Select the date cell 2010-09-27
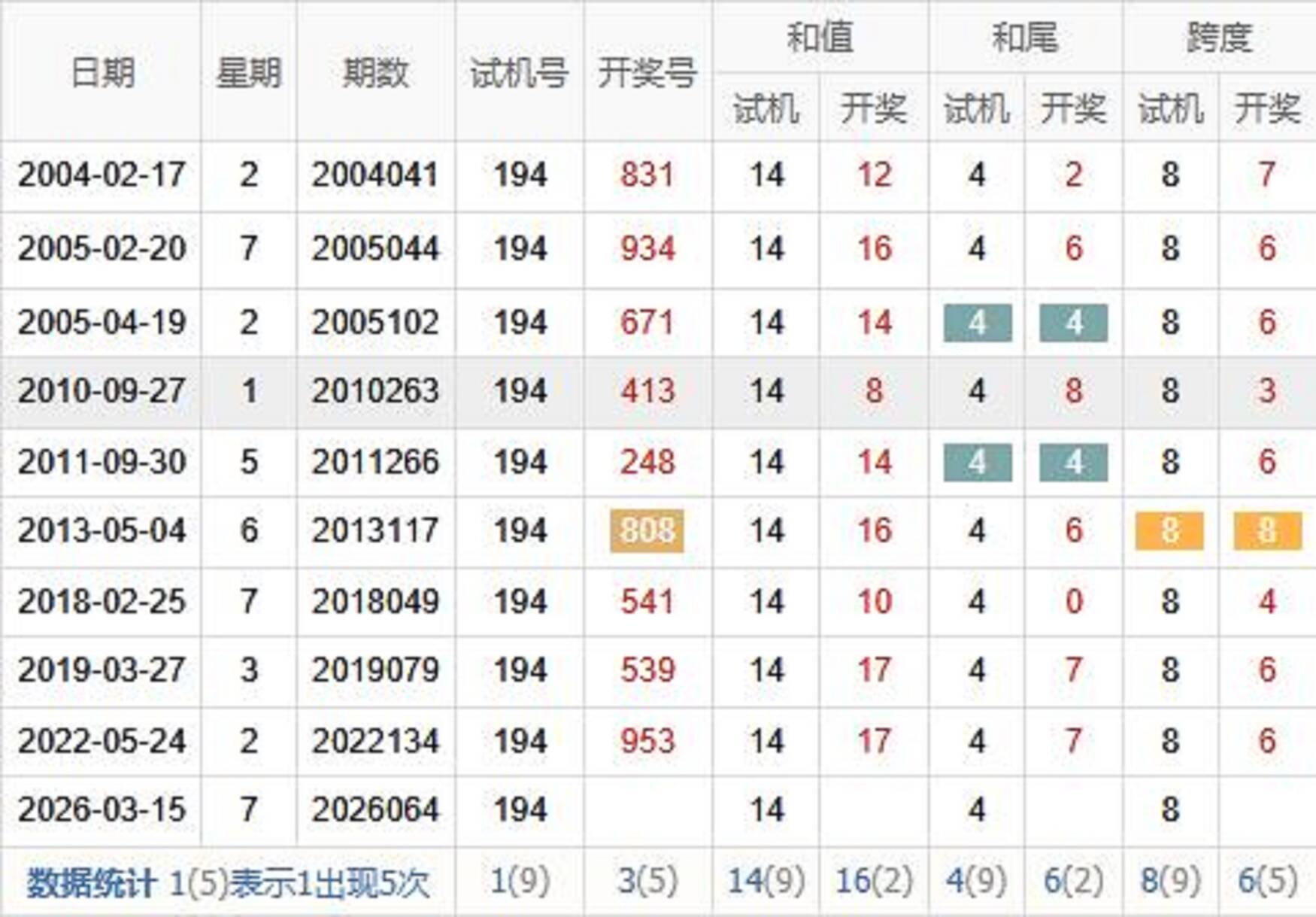This screenshot has height=917, width=1316. 102,391
